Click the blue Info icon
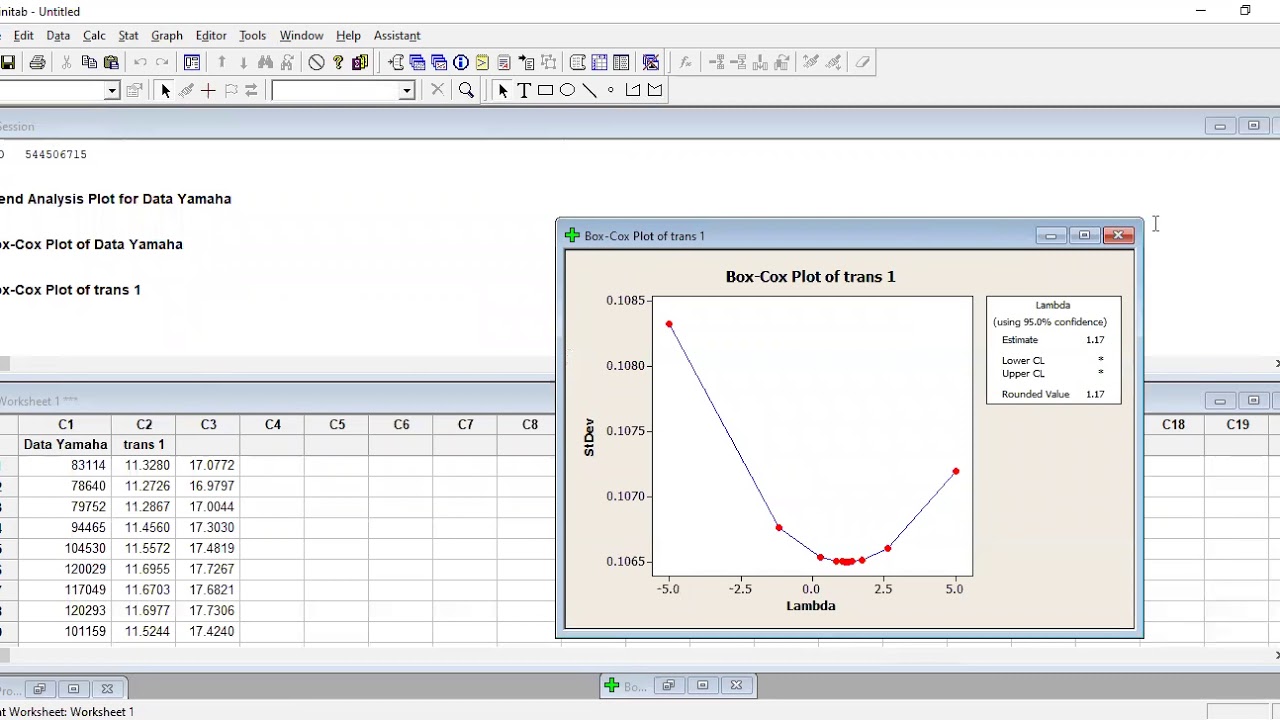 461,62
